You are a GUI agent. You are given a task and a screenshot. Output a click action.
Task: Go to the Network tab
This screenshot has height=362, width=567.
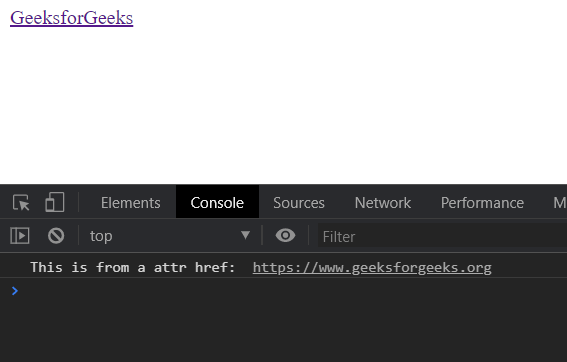point(383,203)
